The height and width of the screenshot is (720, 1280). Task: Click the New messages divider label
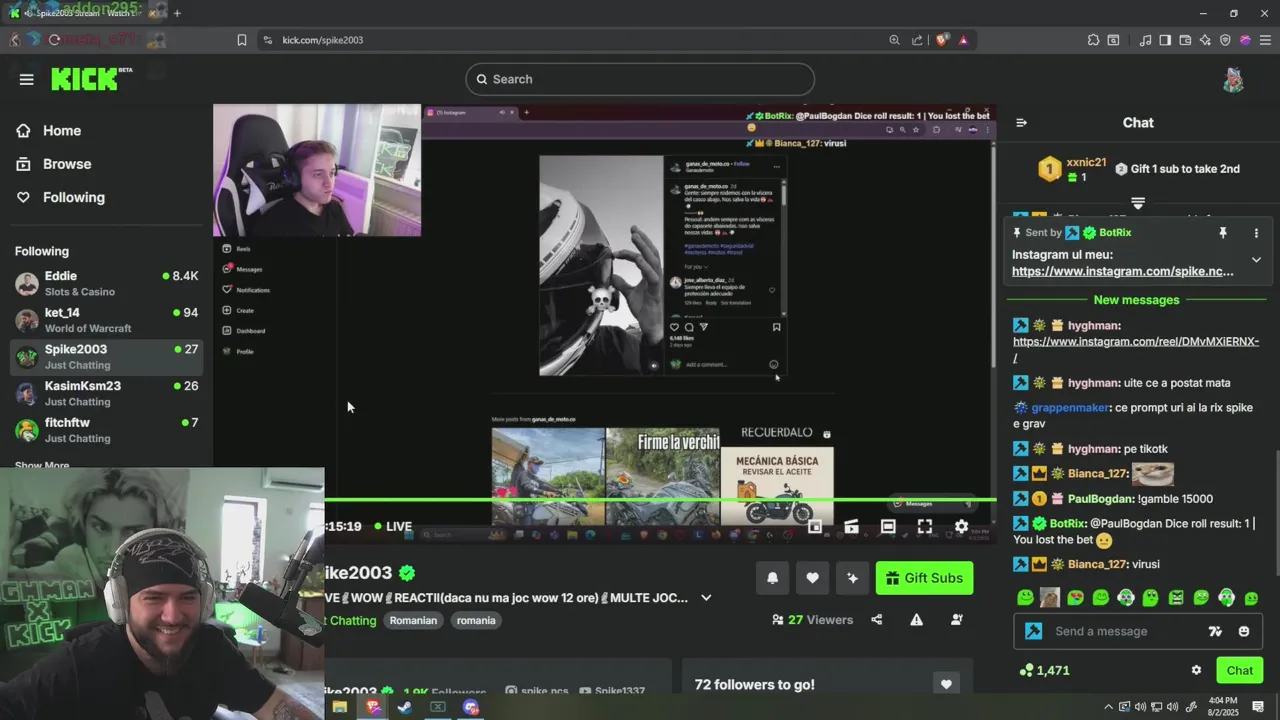pyautogui.click(x=1136, y=300)
